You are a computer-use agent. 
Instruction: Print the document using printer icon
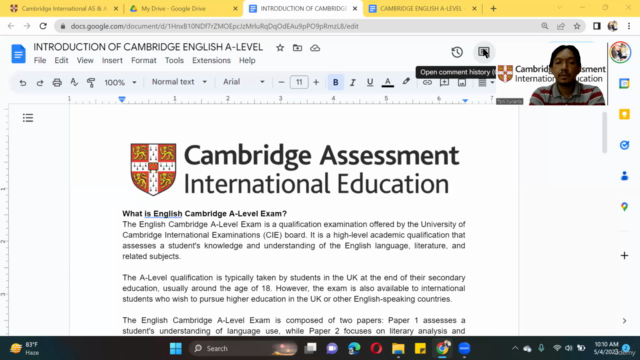pos(57,82)
